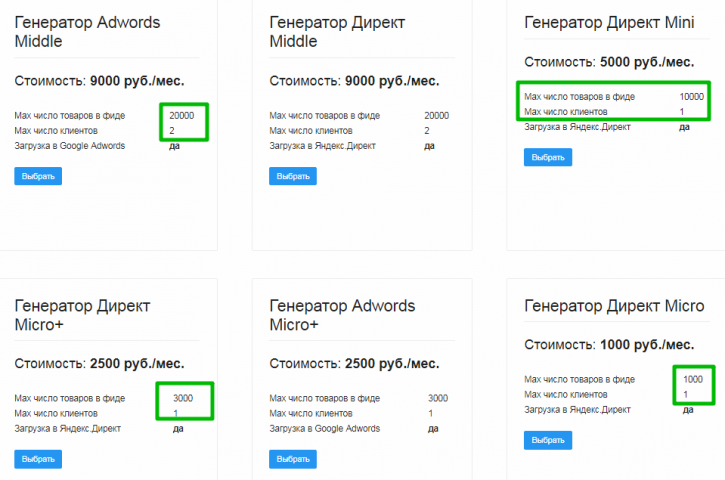Click Max число товаров в фиде, Директ Micro+
Viewport: 725px width, 480px height.
coord(70,398)
